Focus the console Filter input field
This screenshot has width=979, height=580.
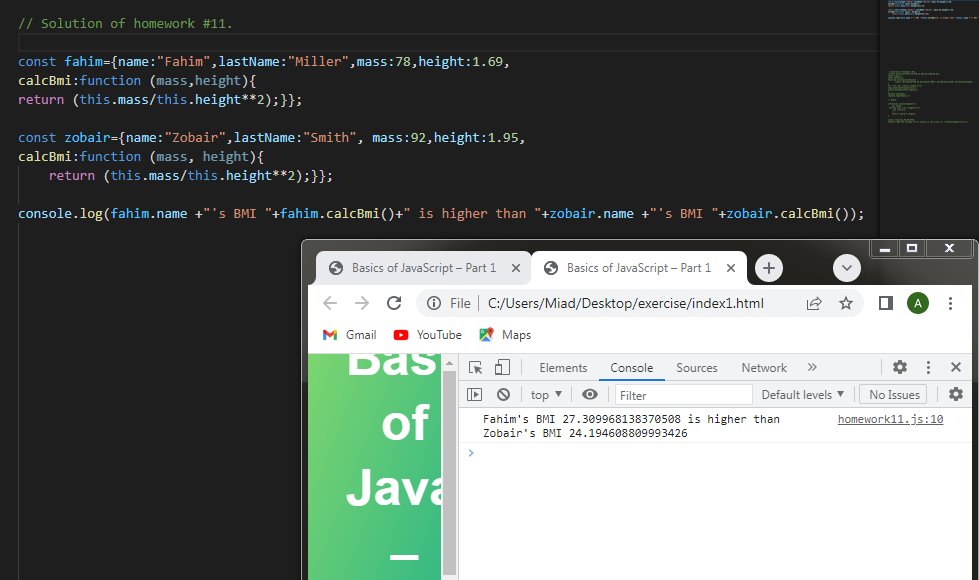point(684,395)
